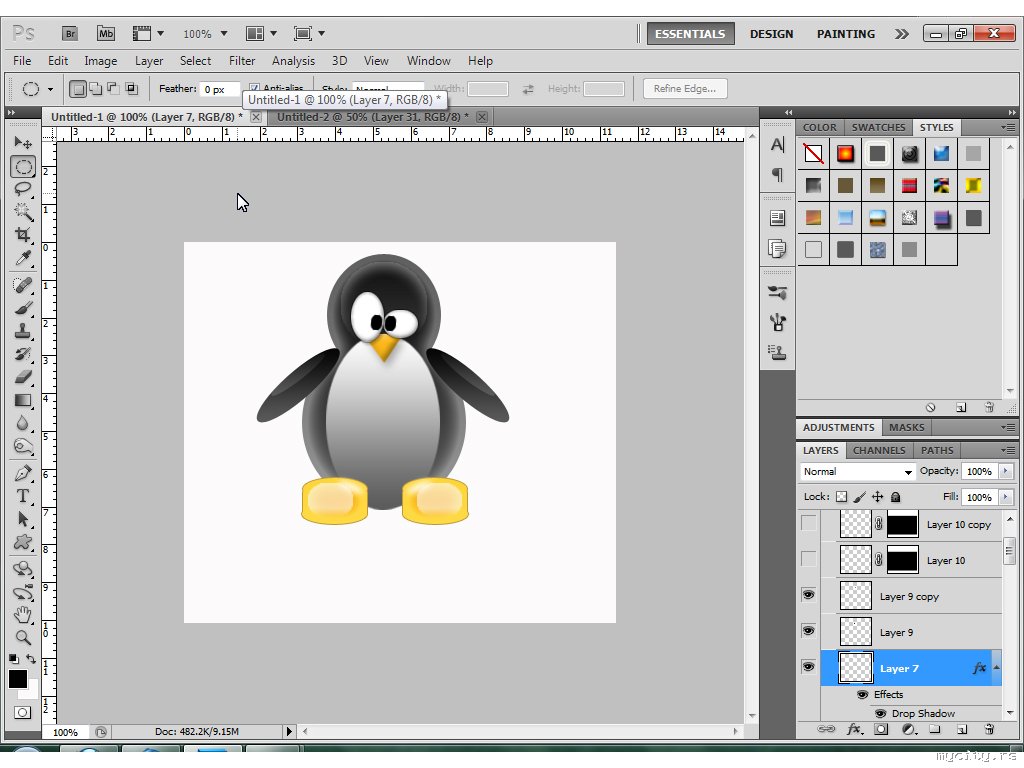Delete layer using the Layers panel trash icon
The width and height of the screenshot is (1024, 768).
click(989, 730)
